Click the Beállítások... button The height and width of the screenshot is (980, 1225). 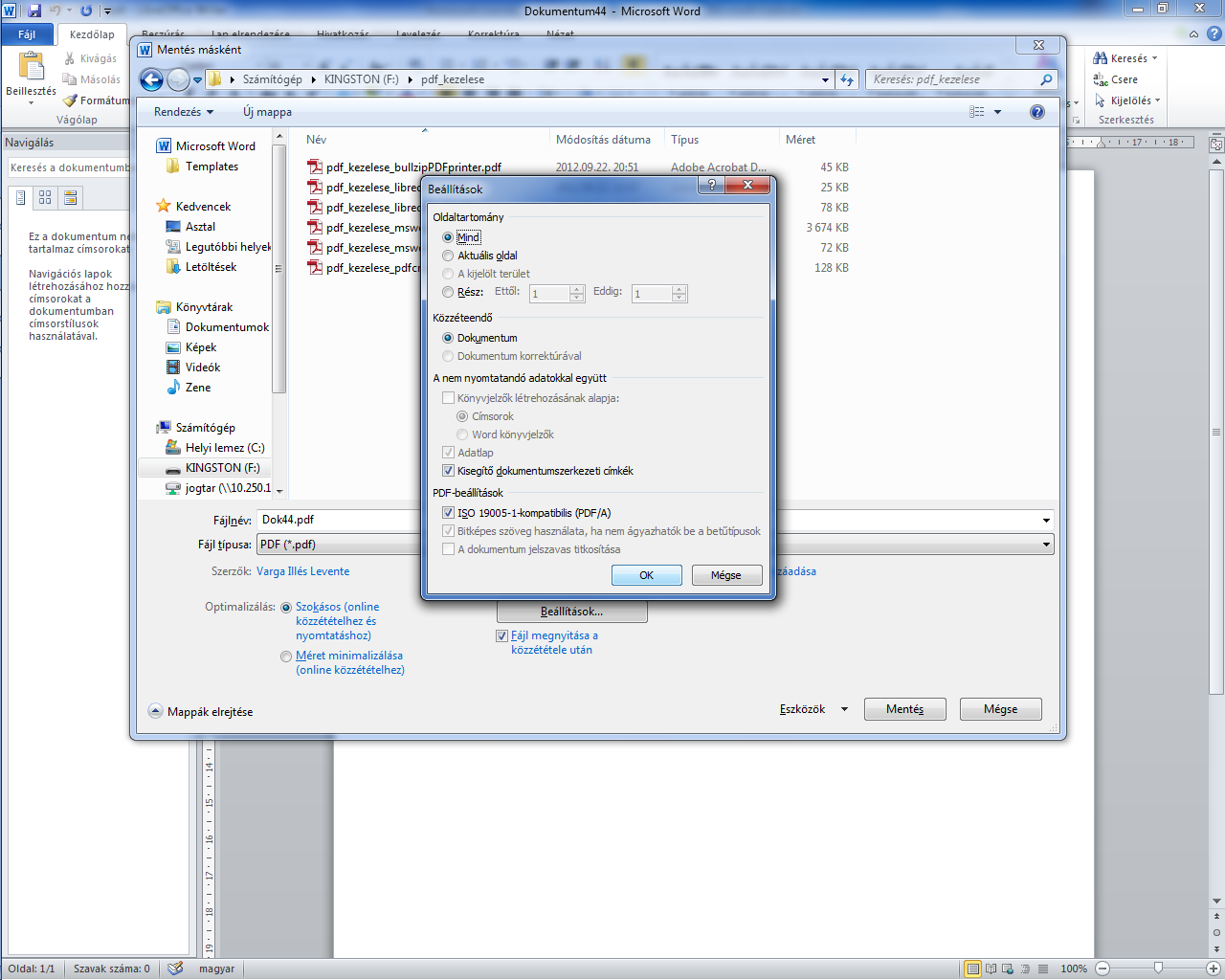[571, 612]
